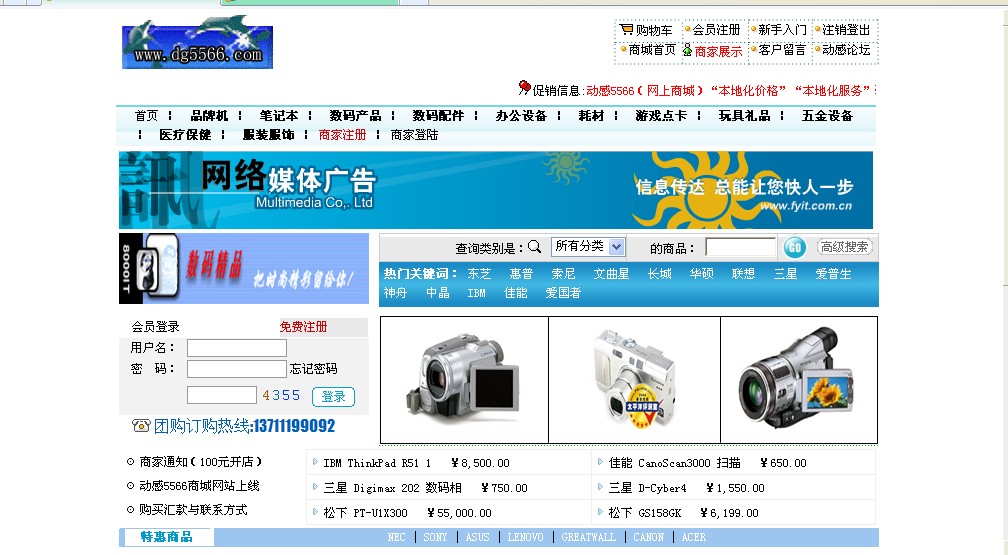Open the 五金设备 category
1008x555 pixels.
pyautogui.click(x=827, y=116)
